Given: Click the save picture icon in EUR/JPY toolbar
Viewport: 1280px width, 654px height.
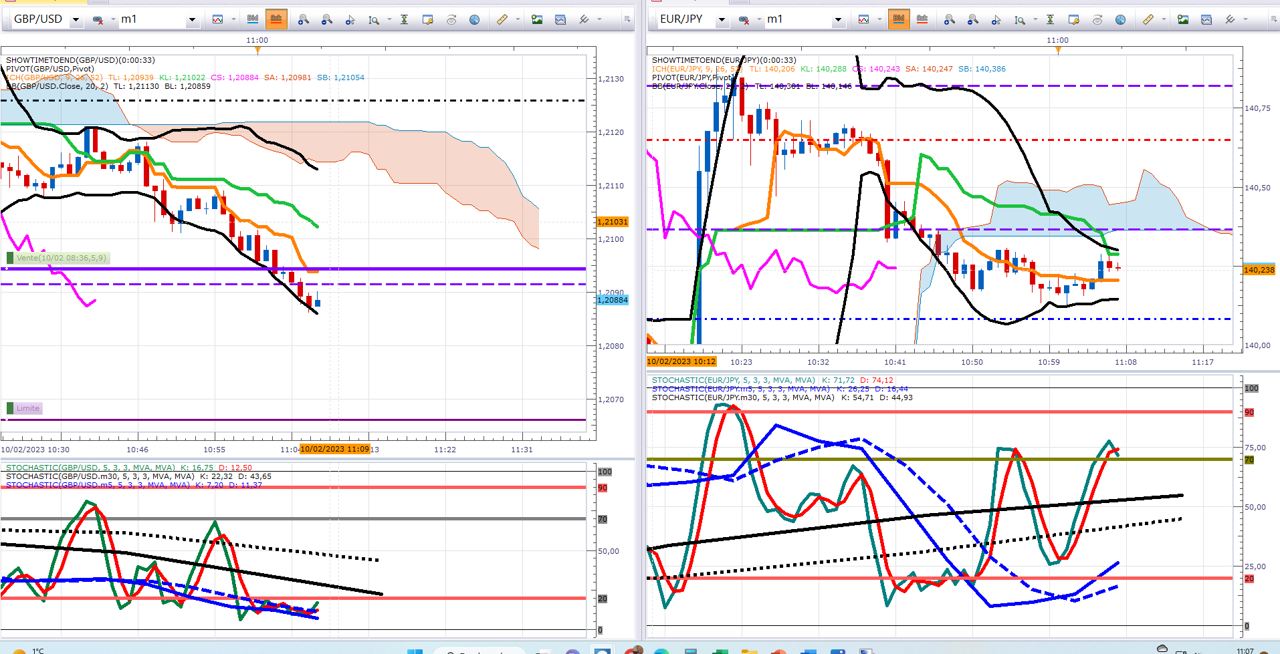Looking at the screenshot, I should [1183, 19].
